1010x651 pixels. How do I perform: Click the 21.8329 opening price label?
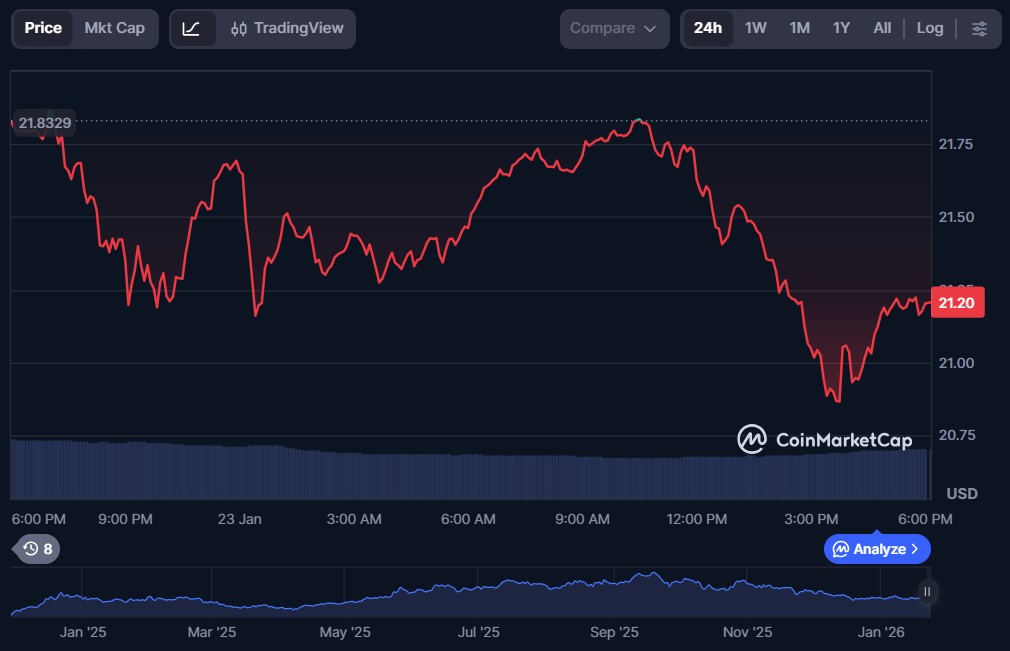[x=44, y=122]
